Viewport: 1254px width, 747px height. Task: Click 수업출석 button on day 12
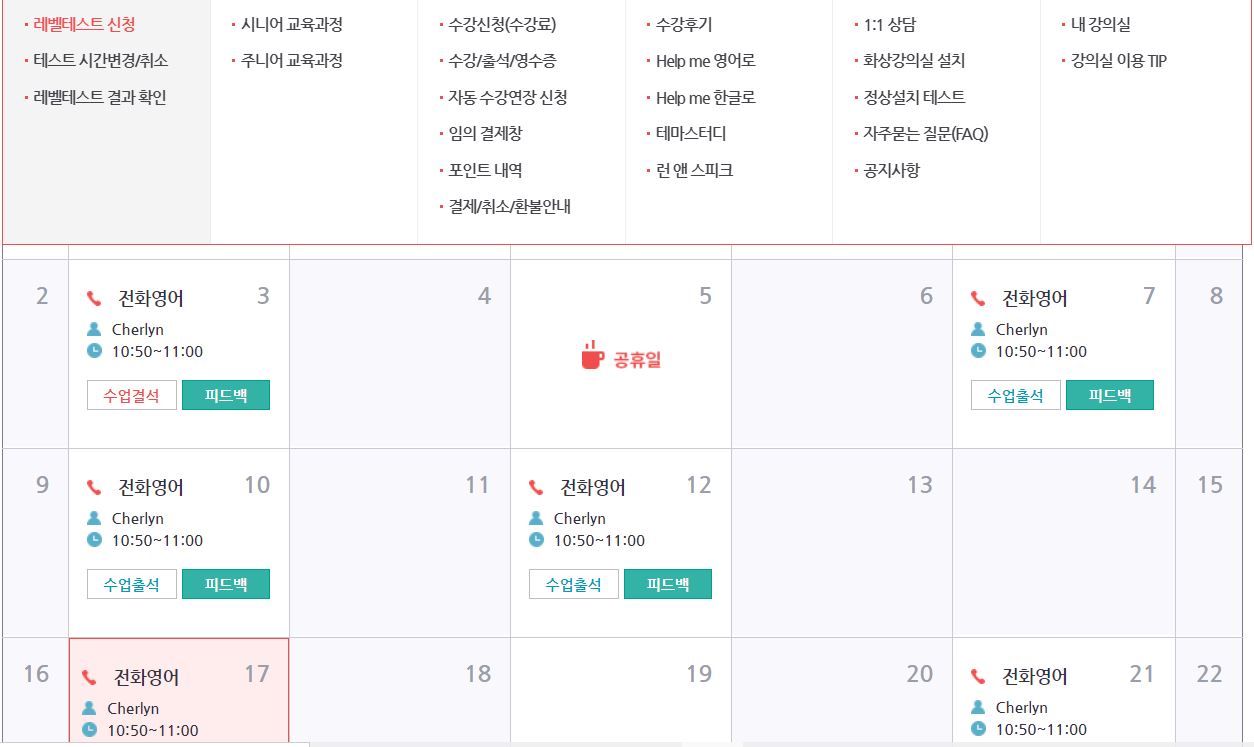click(574, 584)
